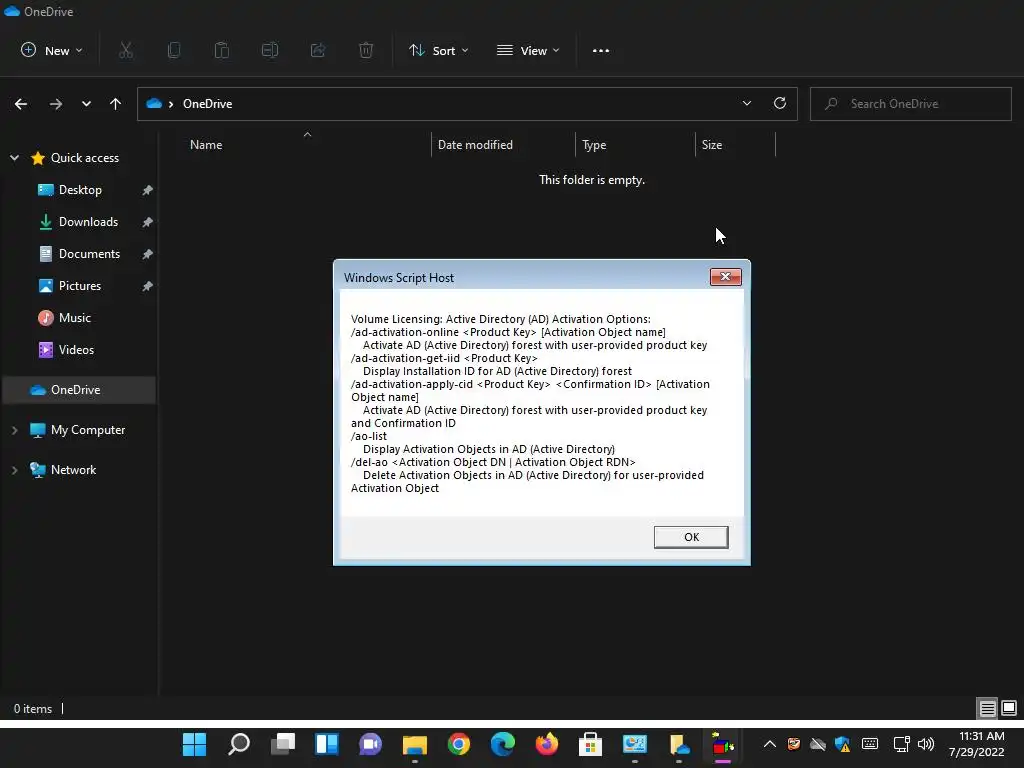Open the Sort dropdown menu

click(x=439, y=50)
